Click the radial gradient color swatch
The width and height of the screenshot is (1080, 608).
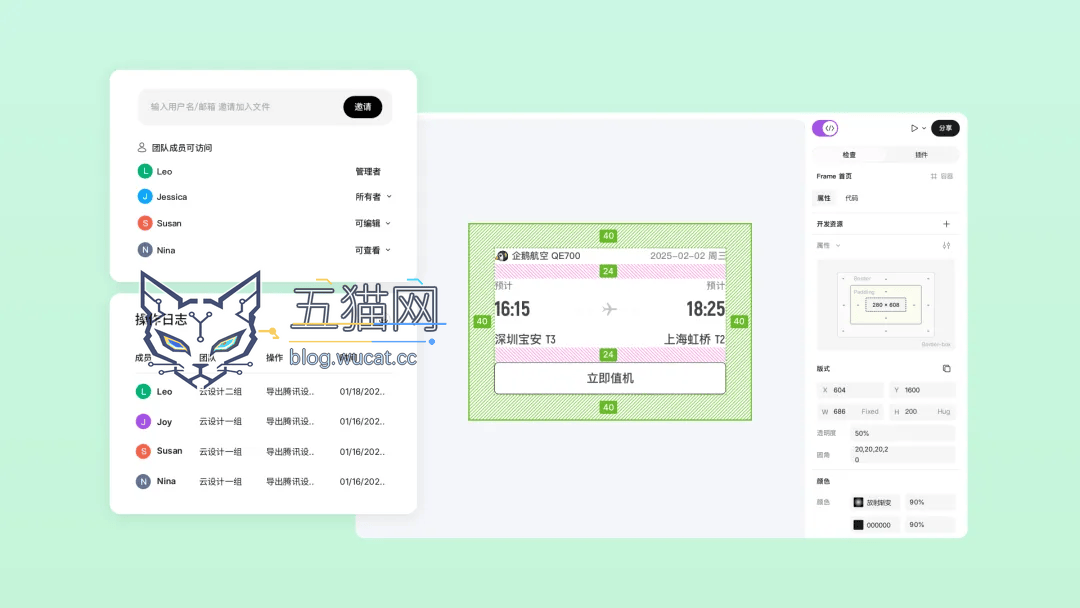tap(858, 503)
